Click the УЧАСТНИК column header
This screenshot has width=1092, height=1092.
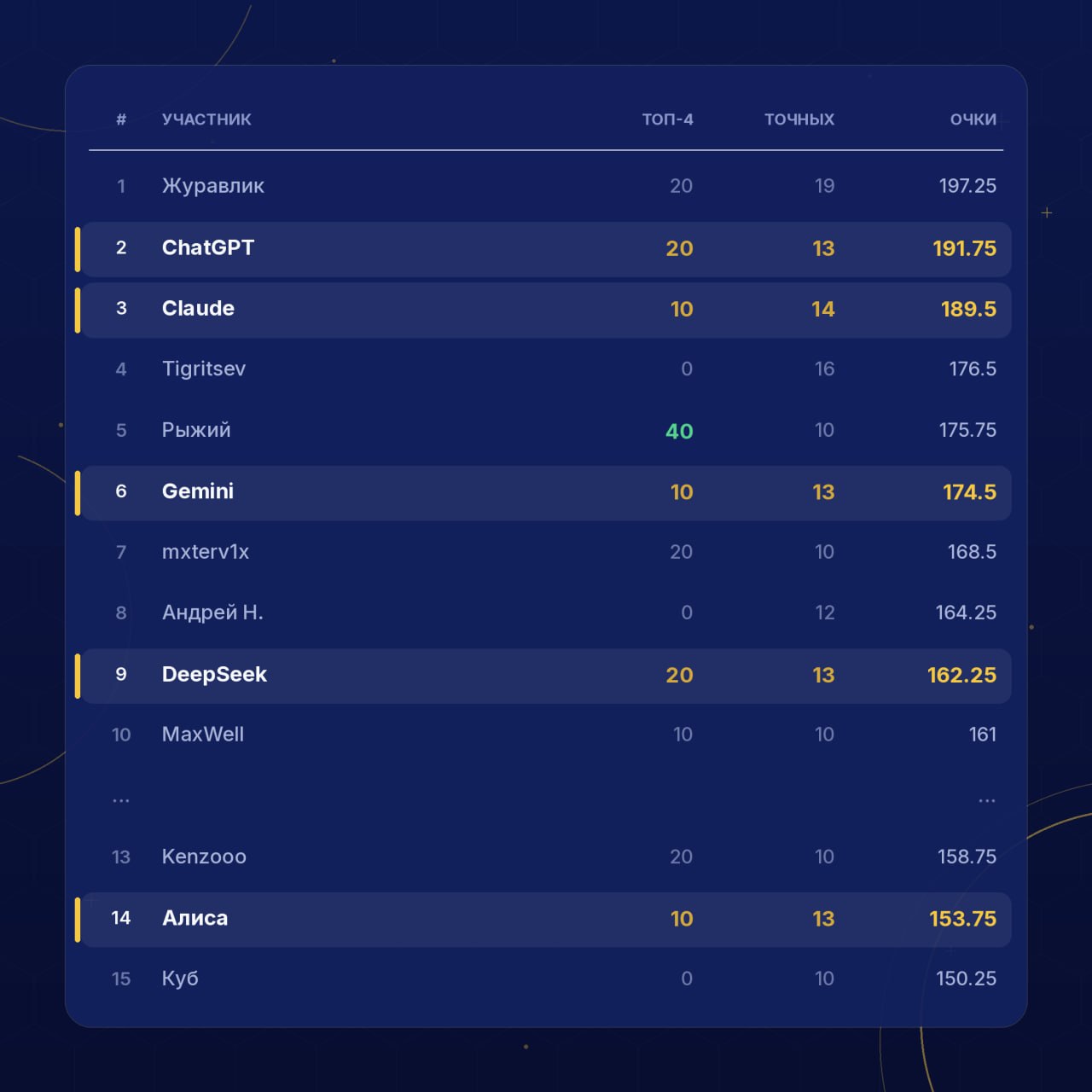(206, 119)
